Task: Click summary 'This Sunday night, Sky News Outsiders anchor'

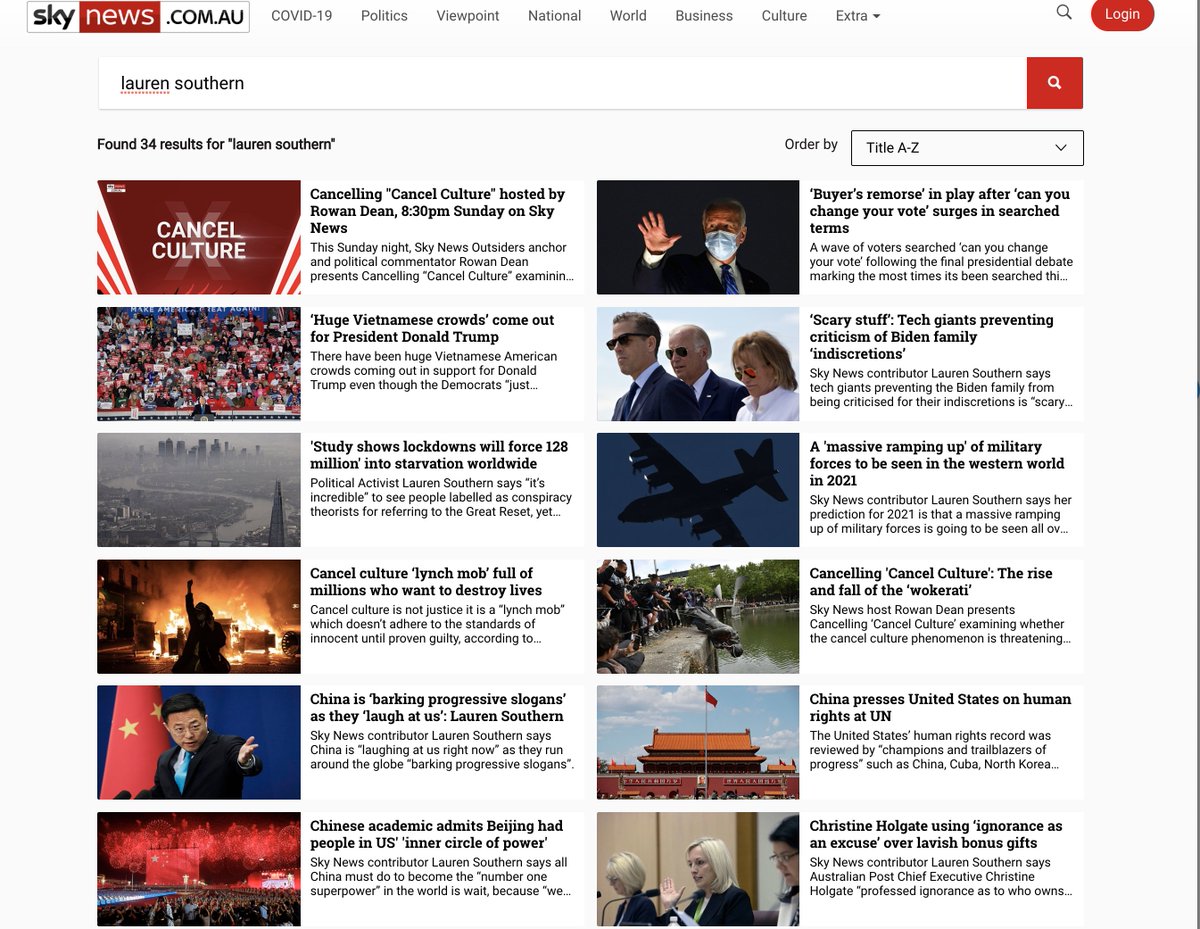Action: coord(442,261)
